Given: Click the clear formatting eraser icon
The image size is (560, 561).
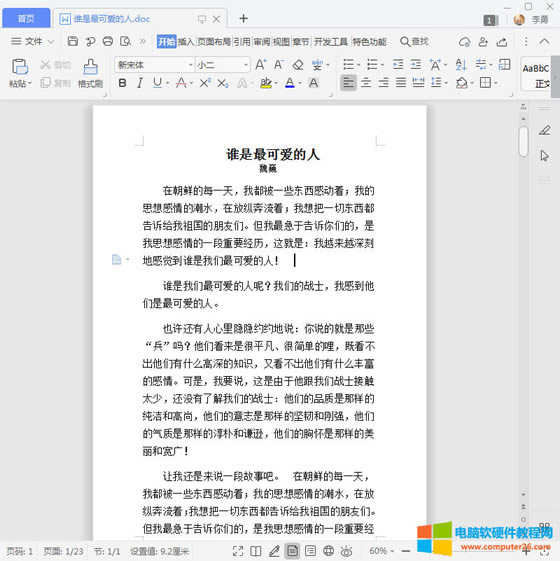Looking at the screenshot, I should coord(298,65).
